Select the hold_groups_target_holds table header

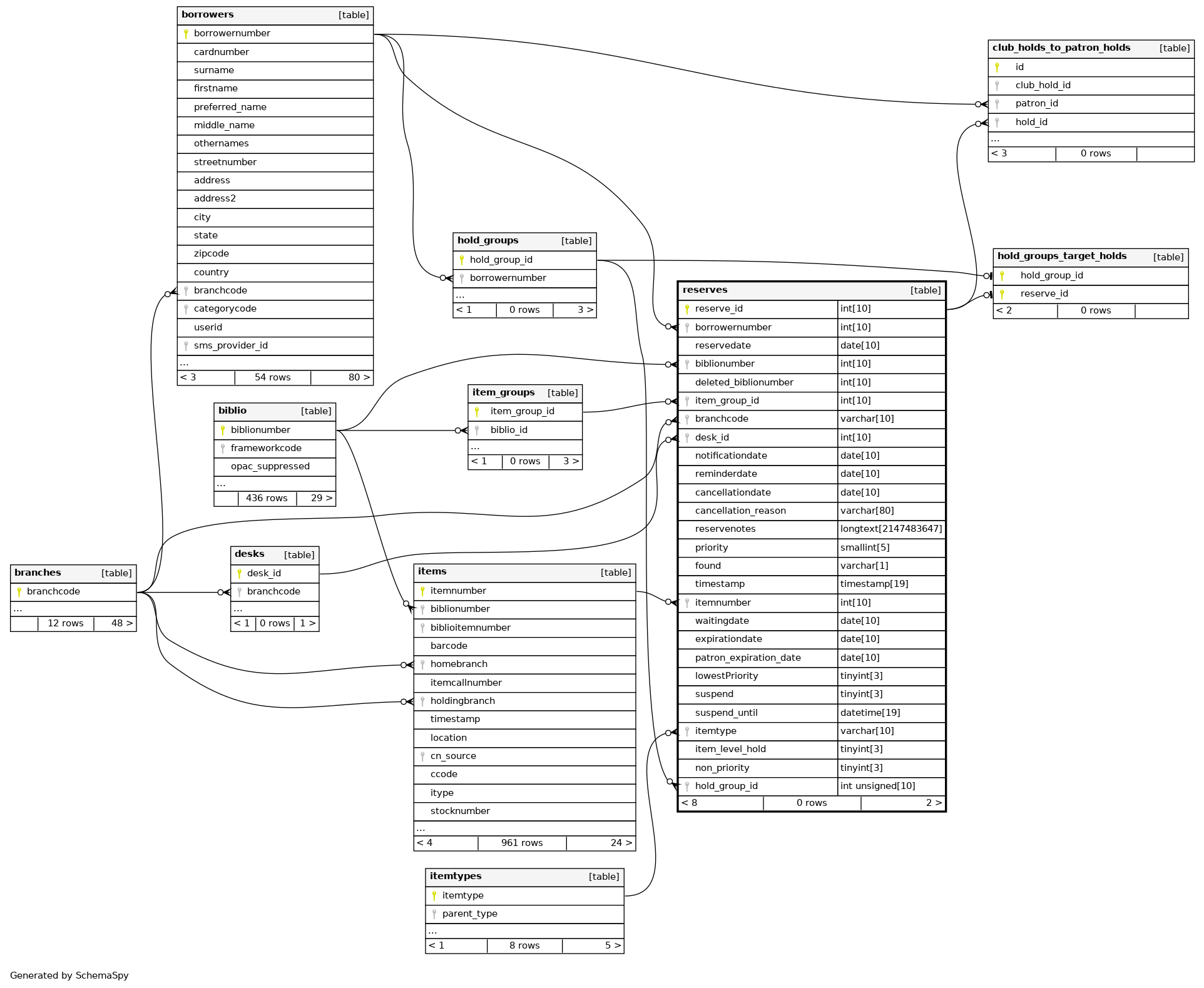tap(1062, 257)
